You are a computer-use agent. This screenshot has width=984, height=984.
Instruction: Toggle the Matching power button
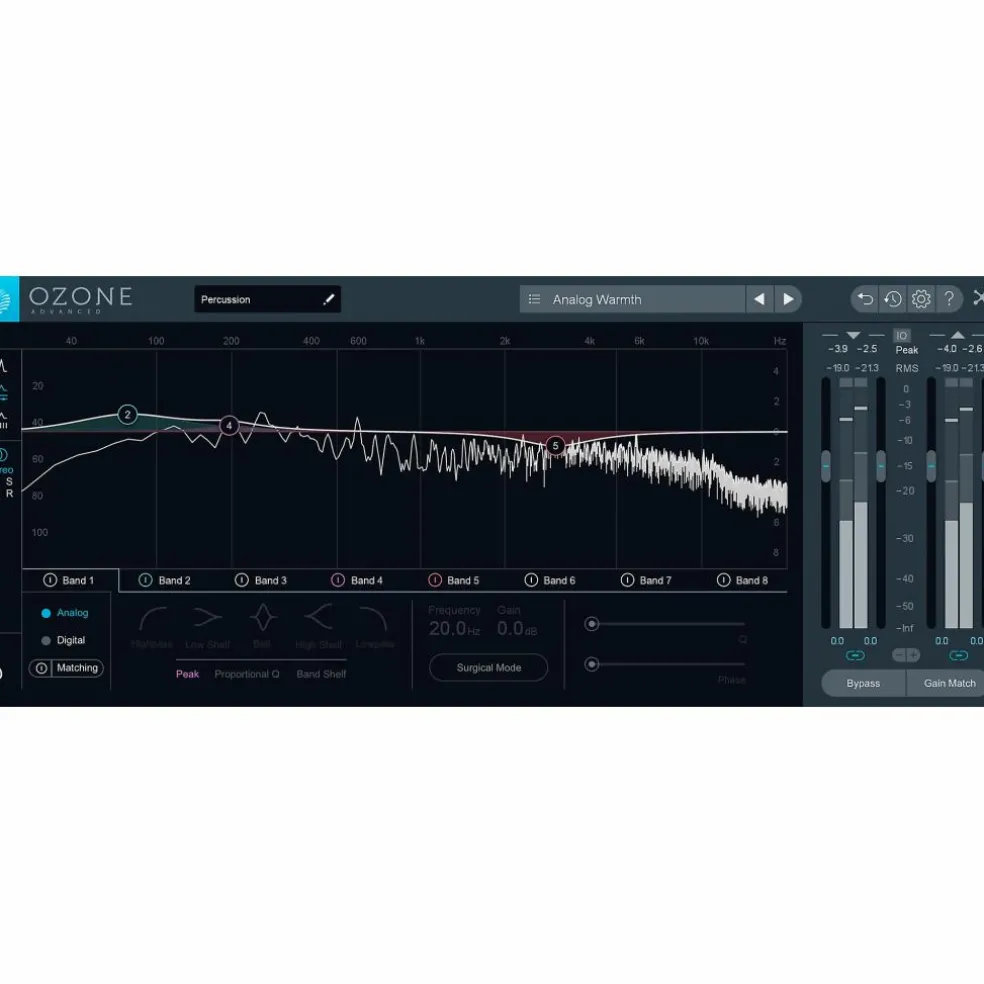point(41,668)
